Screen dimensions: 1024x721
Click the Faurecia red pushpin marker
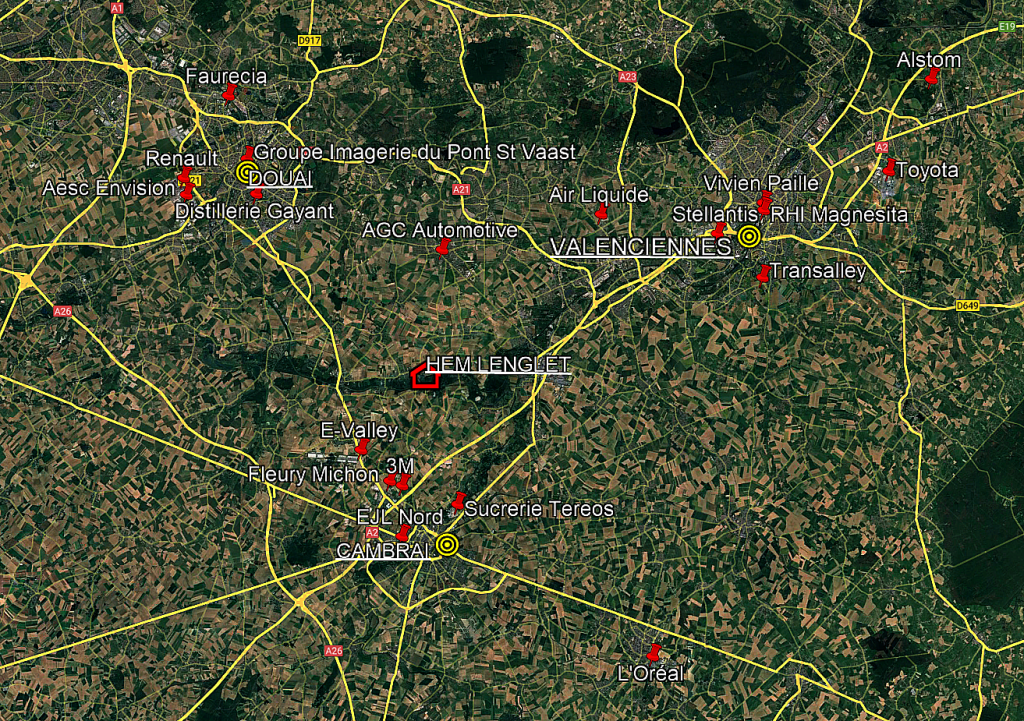click(x=229, y=93)
